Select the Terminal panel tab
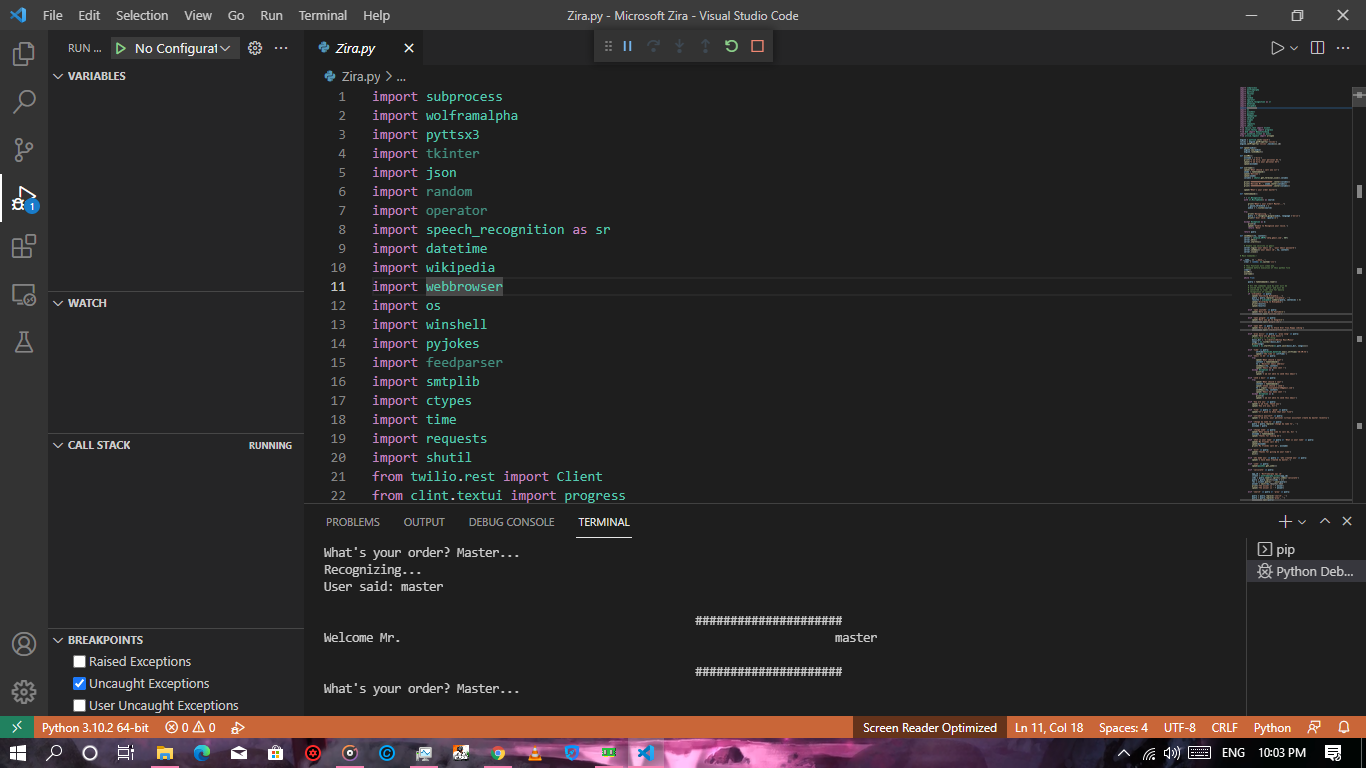1366x768 pixels. click(x=604, y=522)
